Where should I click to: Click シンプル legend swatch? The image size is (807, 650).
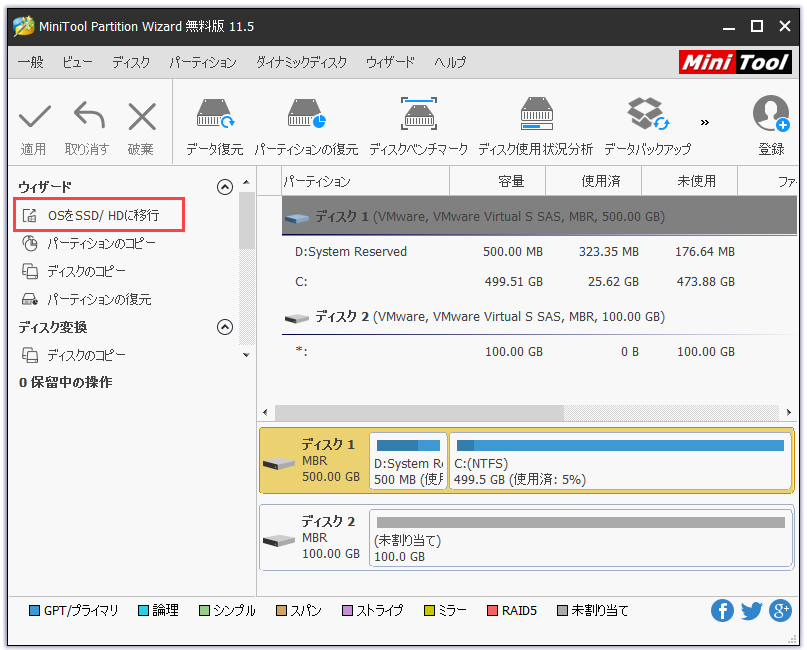tap(204, 611)
